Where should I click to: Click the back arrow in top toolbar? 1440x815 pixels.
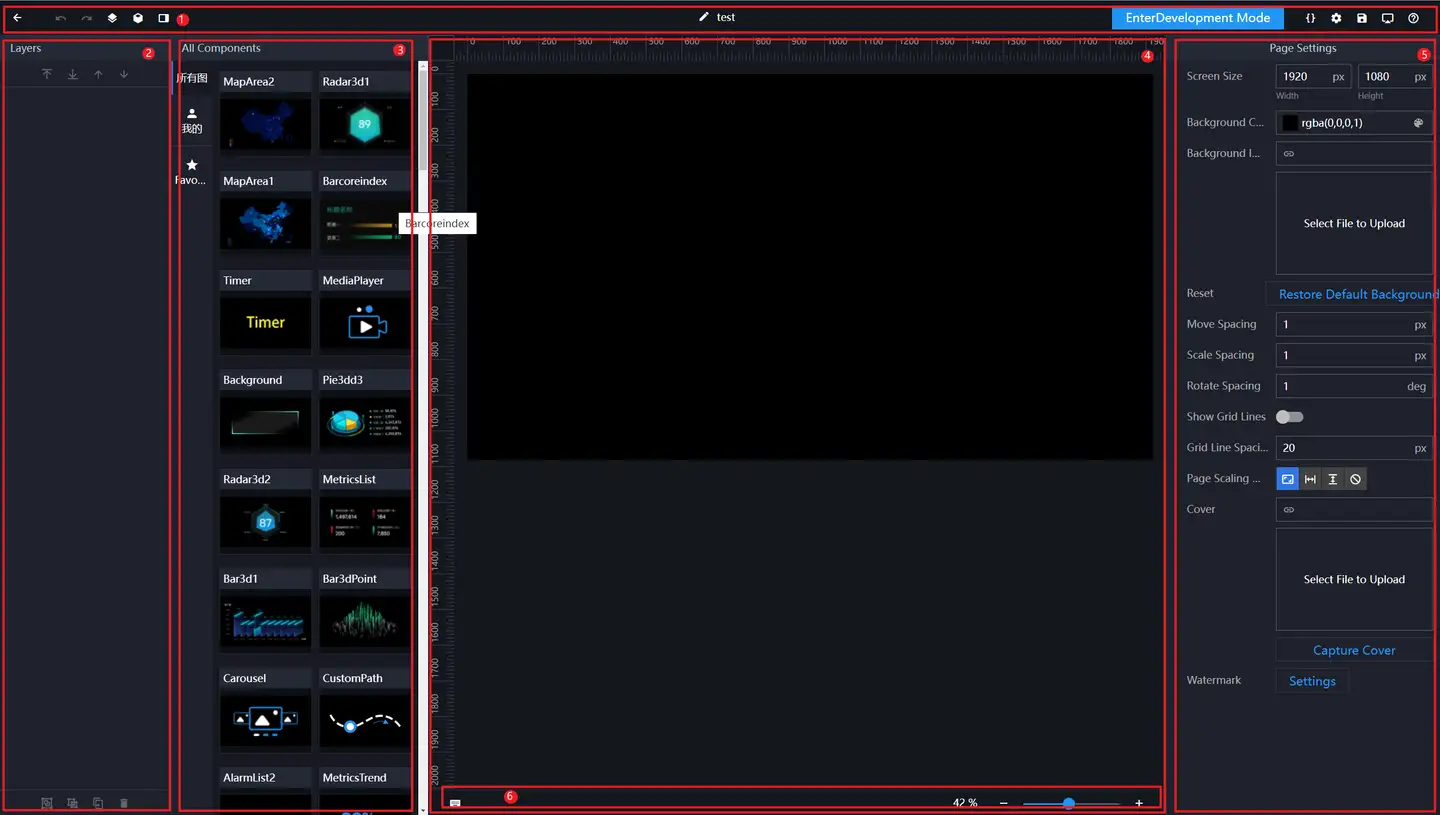pyautogui.click(x=17, y=18)
